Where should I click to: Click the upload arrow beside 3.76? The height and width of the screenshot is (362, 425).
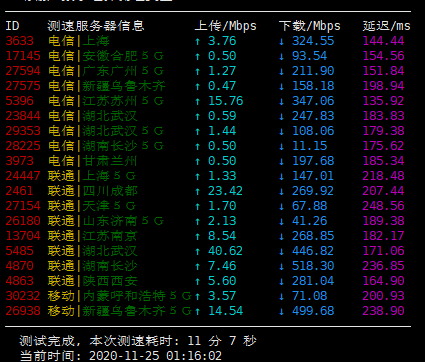[198, 41]
